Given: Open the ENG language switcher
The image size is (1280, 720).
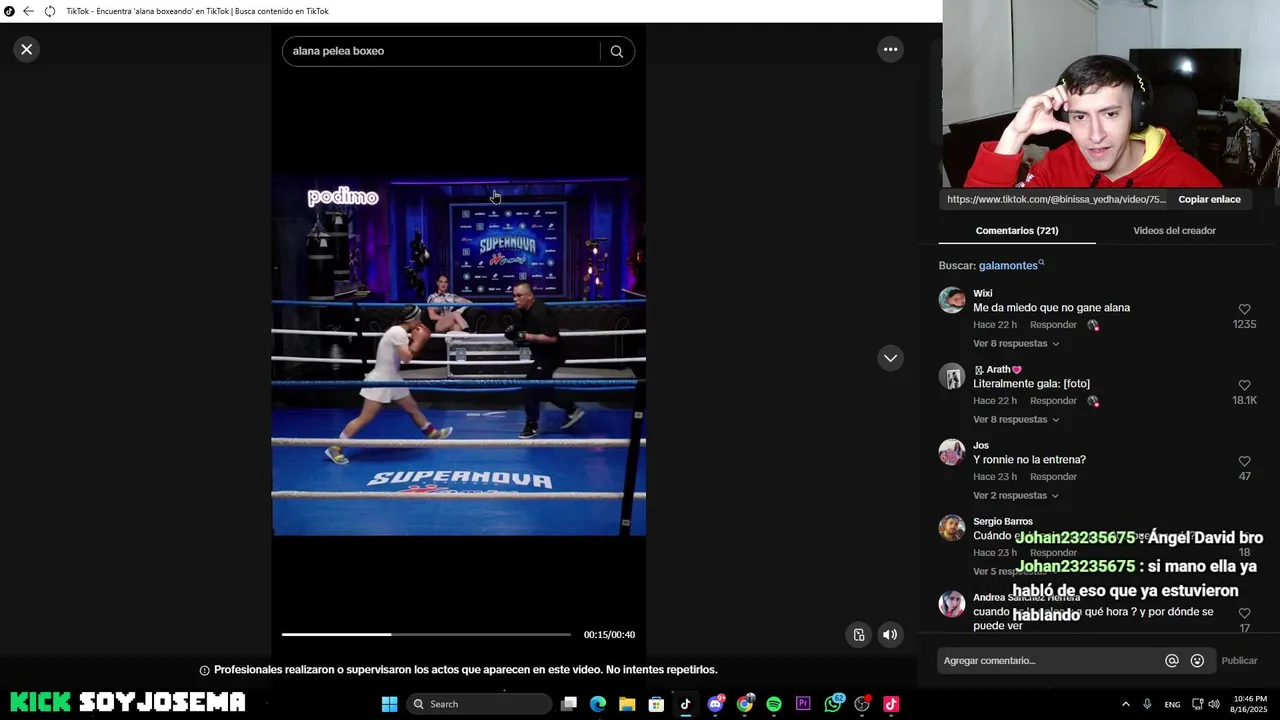Looking at the screenshot, I should pyautogui.click(x=1172, y=704).
